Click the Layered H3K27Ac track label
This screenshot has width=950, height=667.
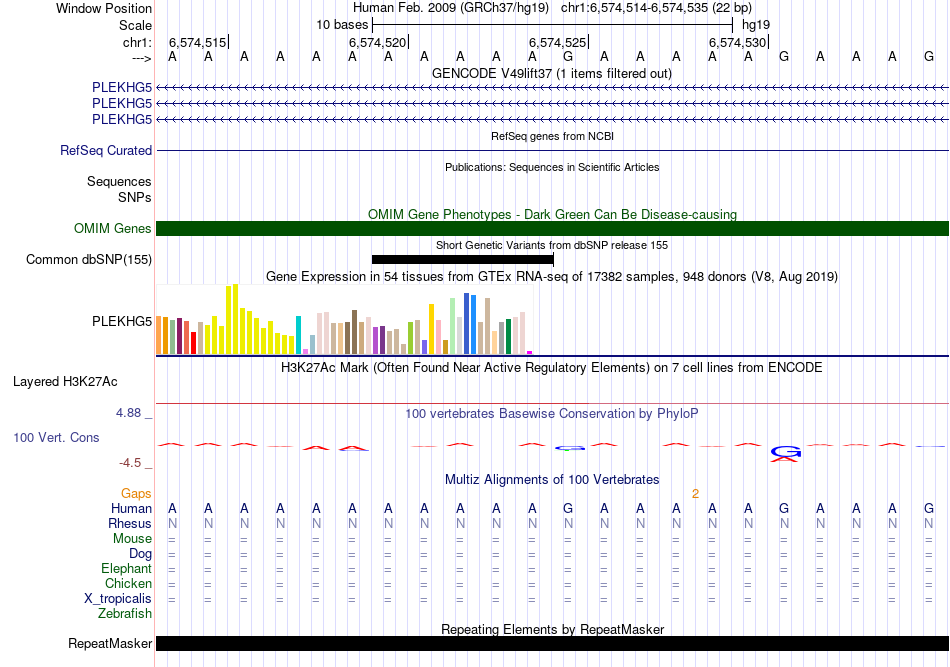coord(65,382)
